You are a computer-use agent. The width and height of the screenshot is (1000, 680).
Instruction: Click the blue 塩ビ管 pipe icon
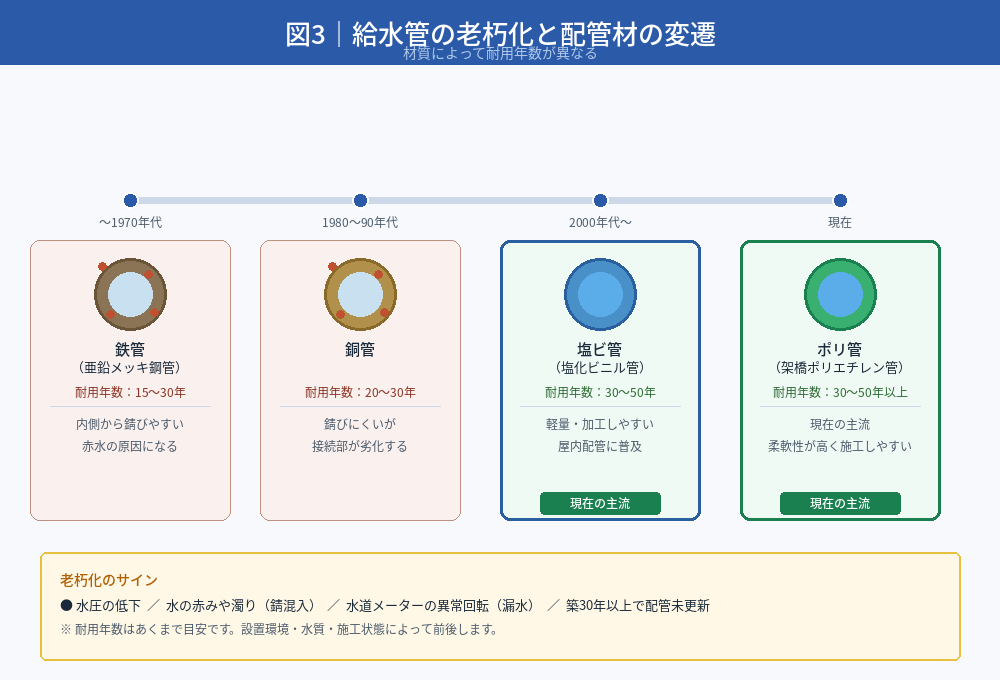[600, 294]
